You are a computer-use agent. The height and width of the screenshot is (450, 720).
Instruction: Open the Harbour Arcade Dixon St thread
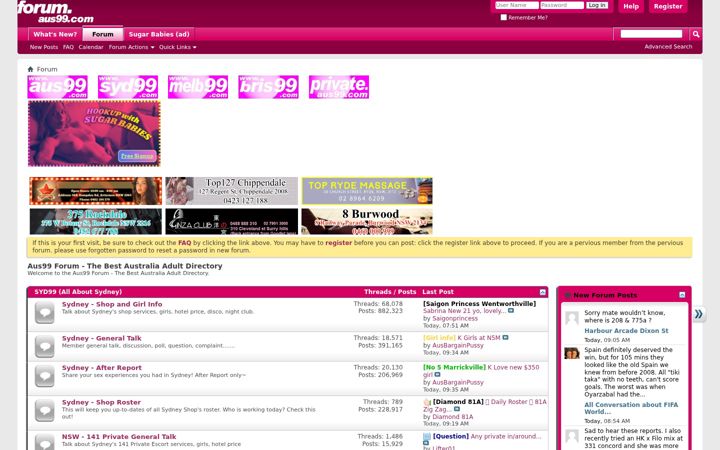click(626, 331)
